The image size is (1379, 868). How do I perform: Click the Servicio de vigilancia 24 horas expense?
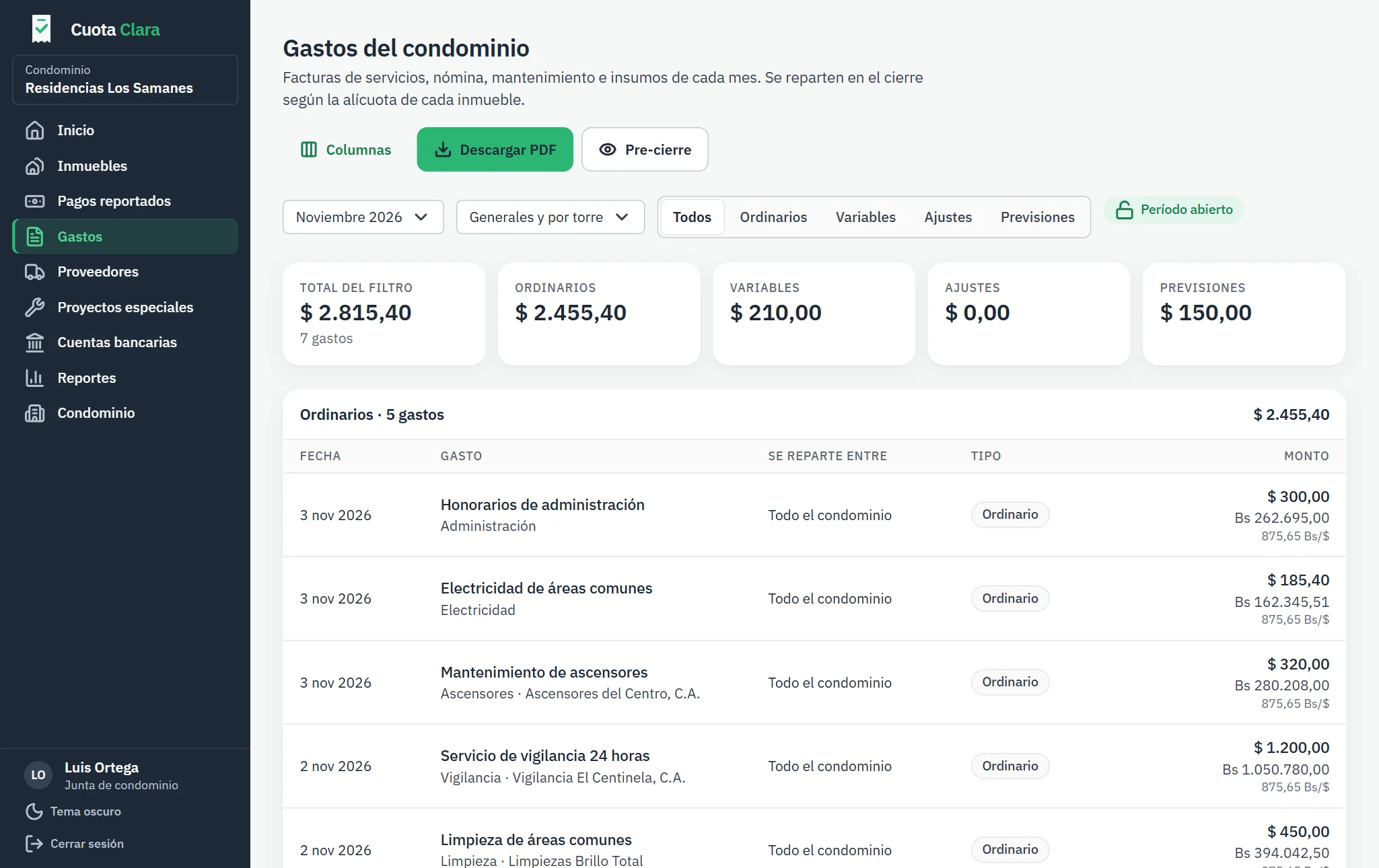[545, 756]
